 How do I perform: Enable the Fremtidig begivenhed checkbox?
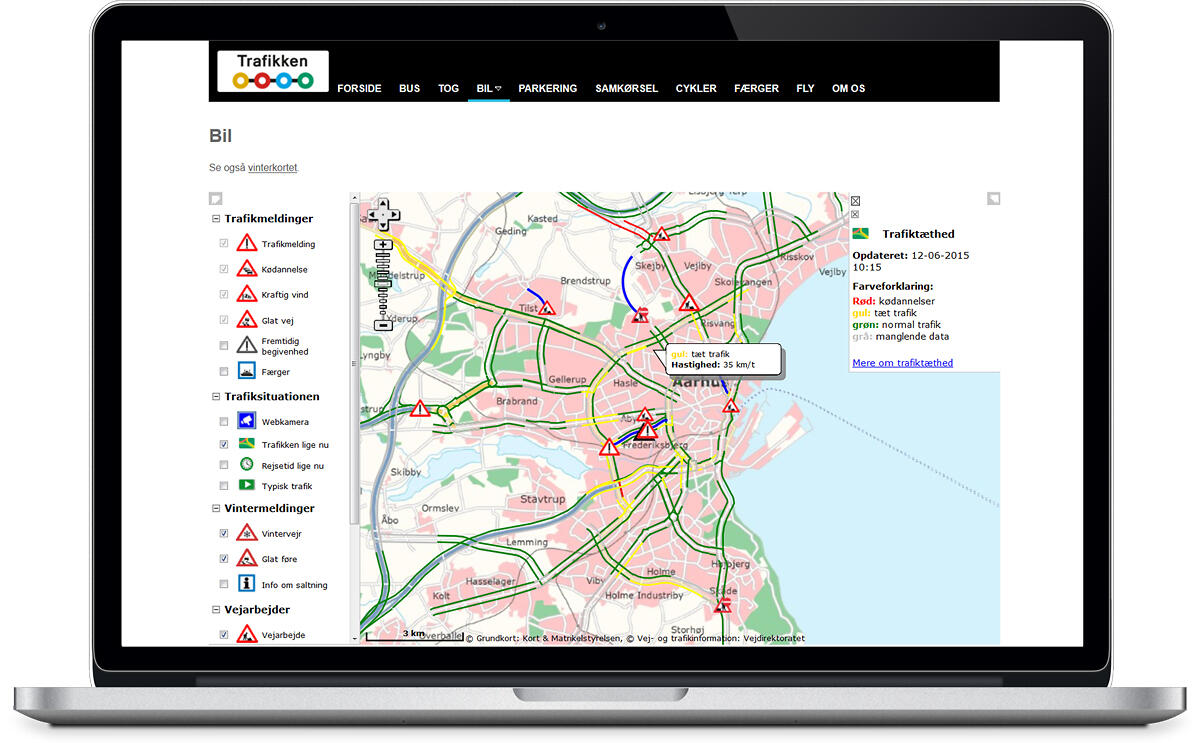pyautogui.click(x=224, y=346)
